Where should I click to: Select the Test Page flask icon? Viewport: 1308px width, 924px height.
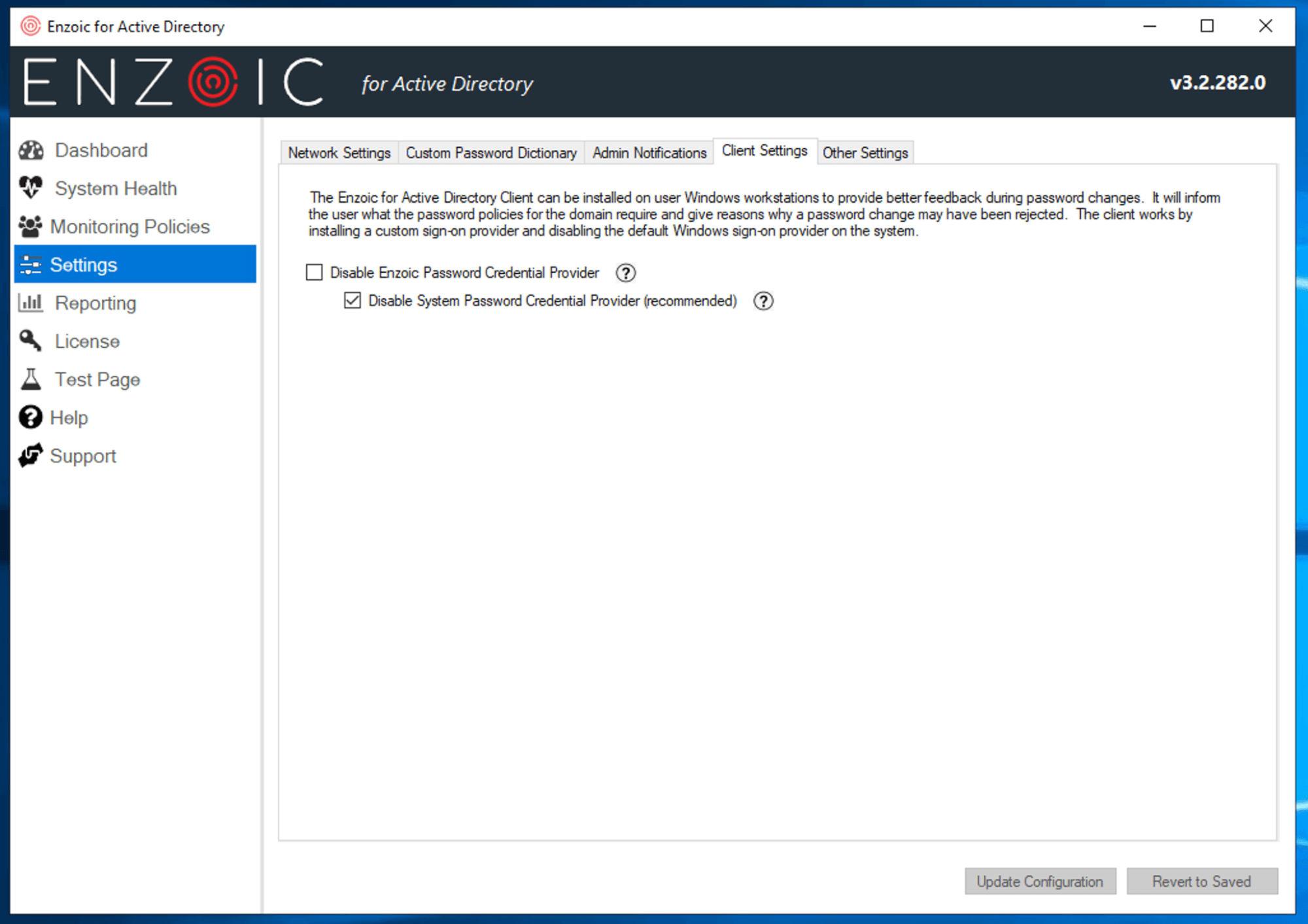pos(31,379)
